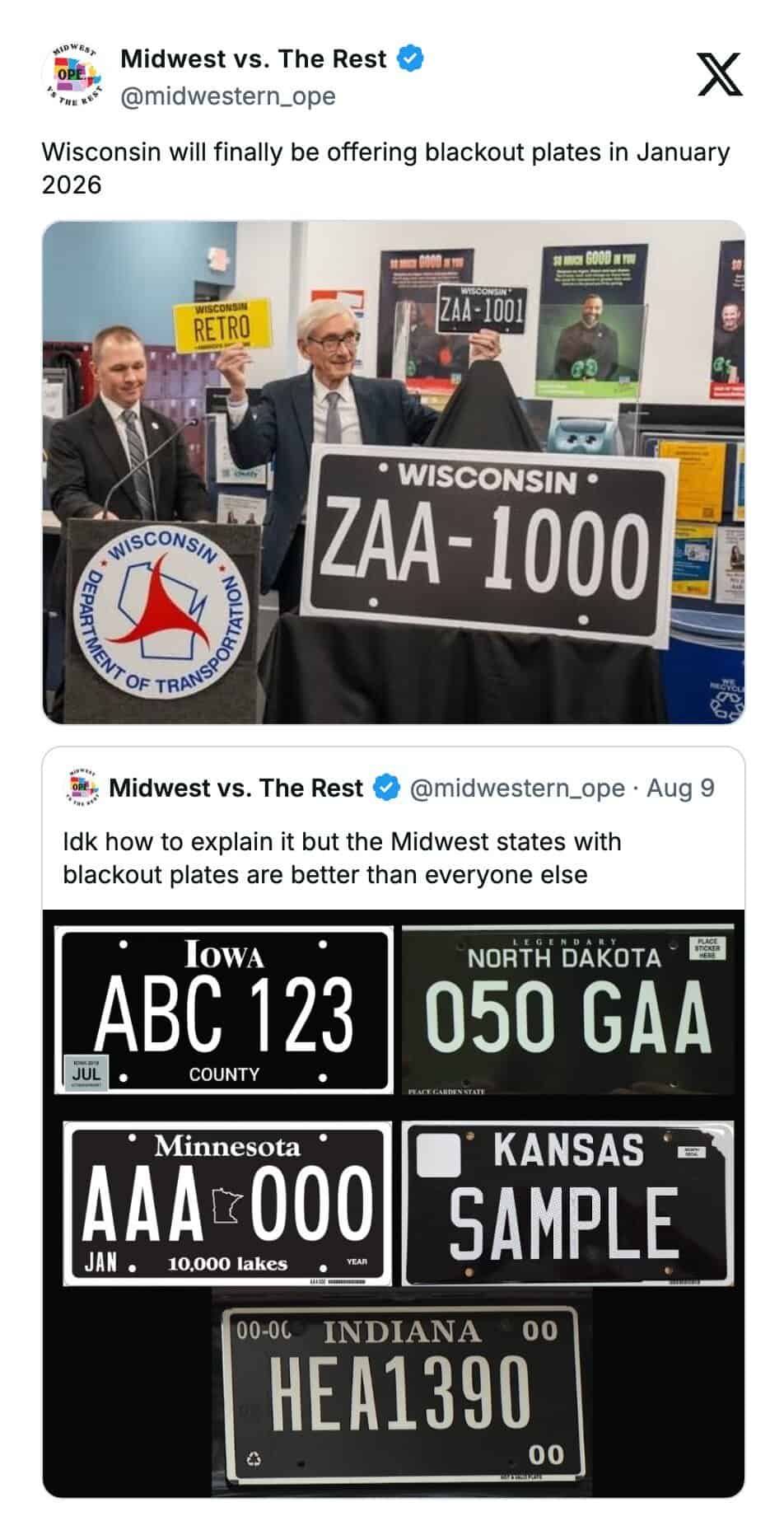This screenshot has width=784, height=1535.
Task: Click the Aug 9 timestamp on the quoted tweet
Action: click(680, 788)
